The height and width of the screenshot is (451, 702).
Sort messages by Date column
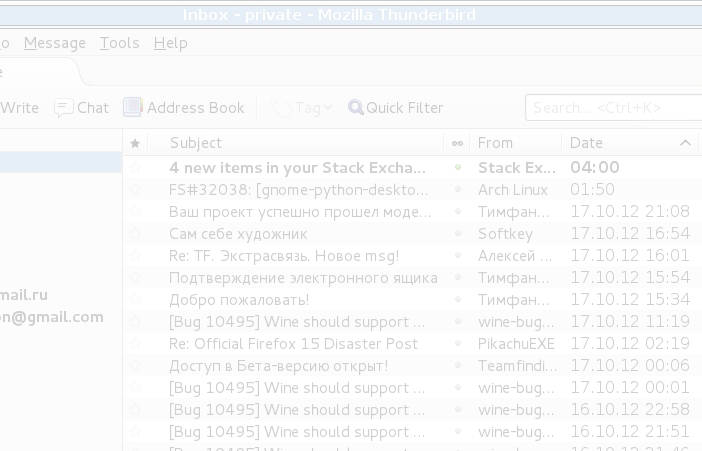(x=629, y=143)
